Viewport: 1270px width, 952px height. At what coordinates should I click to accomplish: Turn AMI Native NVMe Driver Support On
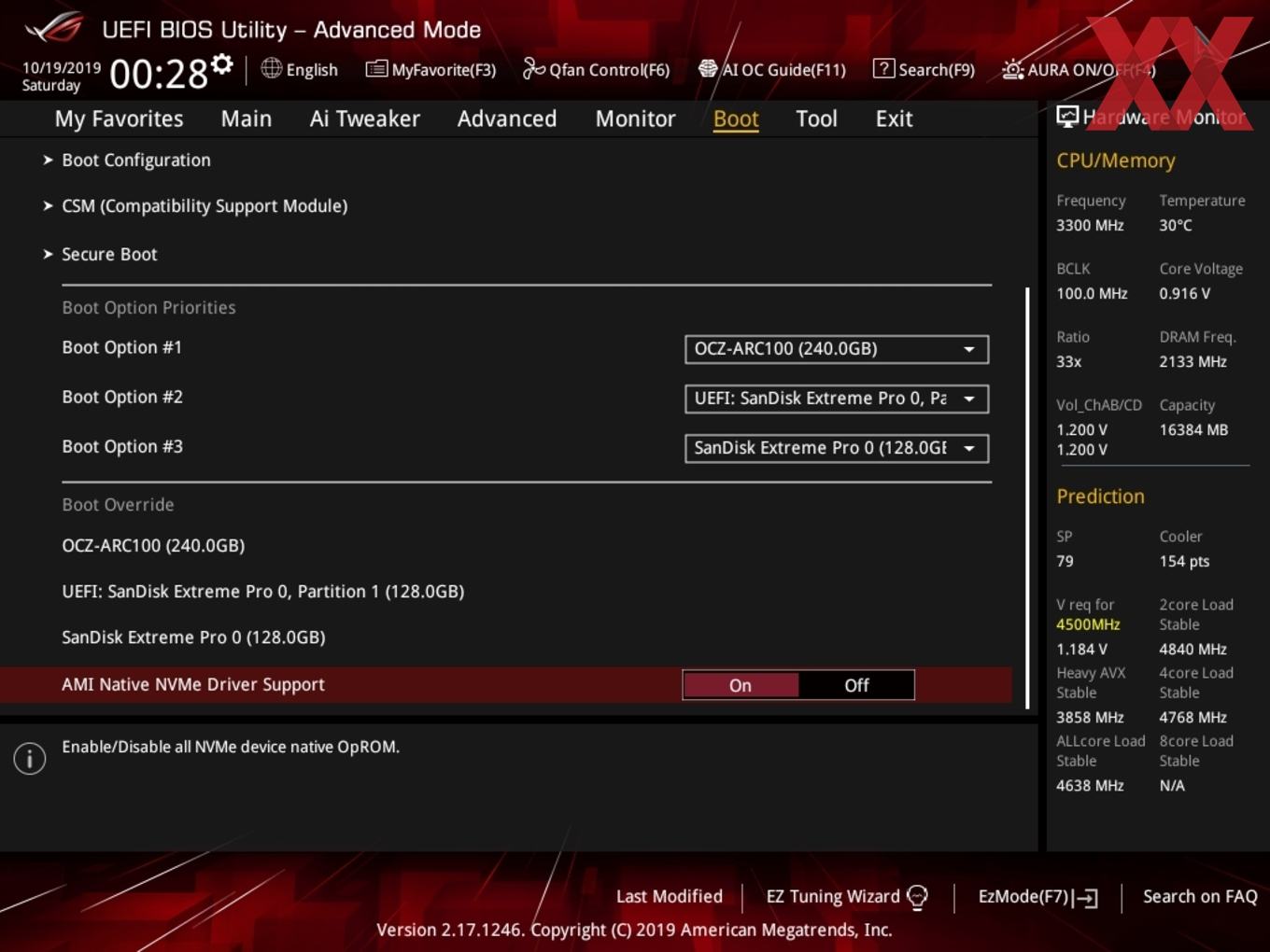coord(741,685)
